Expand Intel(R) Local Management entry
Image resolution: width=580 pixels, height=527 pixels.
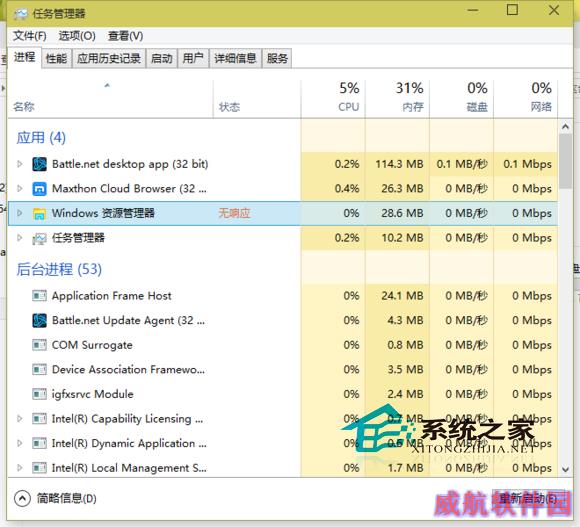[20, 468]
